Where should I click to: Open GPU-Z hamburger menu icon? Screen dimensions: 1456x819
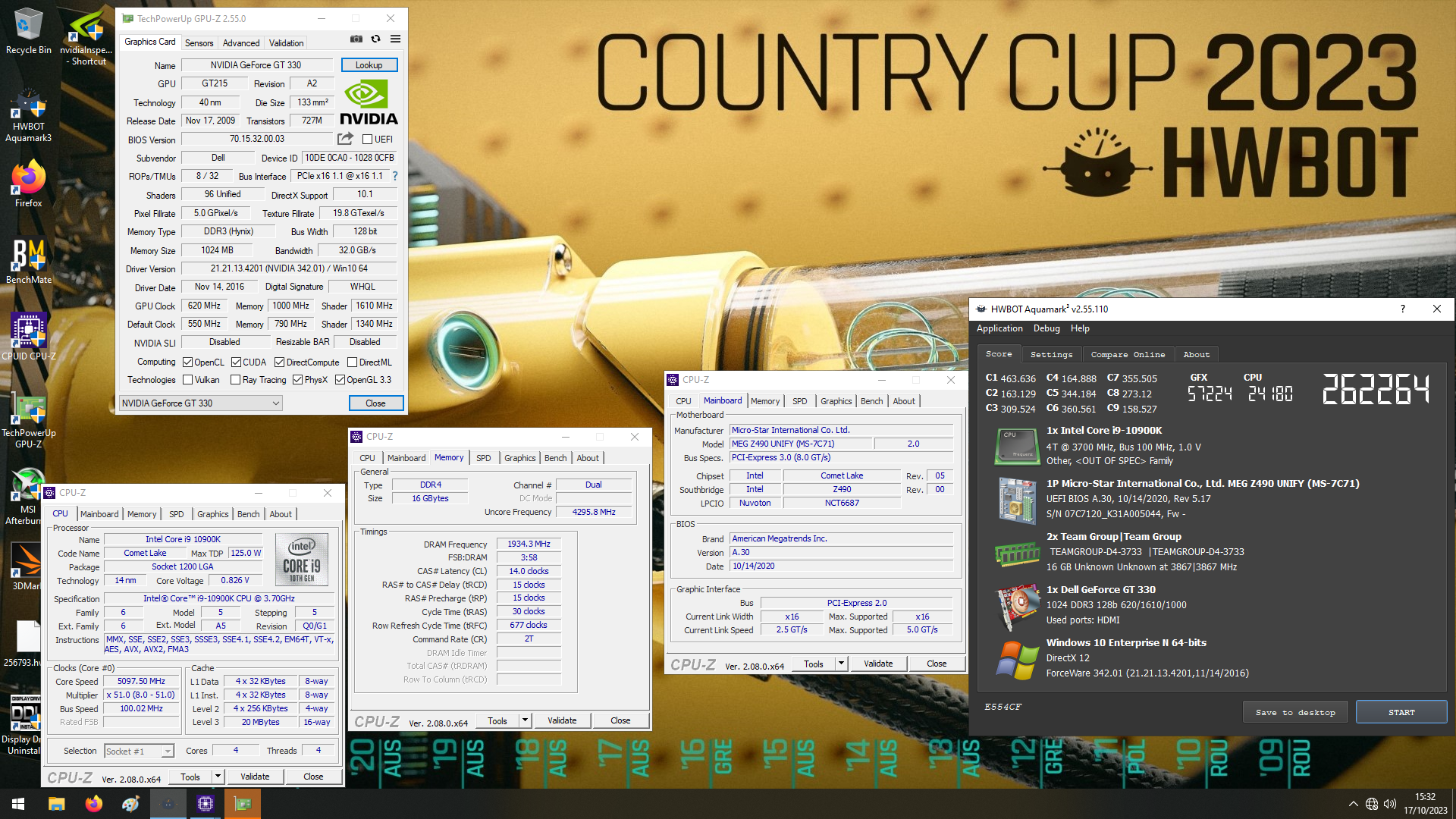(x=395, y=39)
